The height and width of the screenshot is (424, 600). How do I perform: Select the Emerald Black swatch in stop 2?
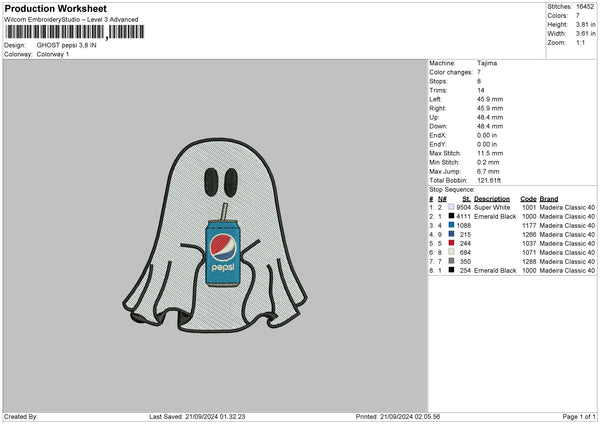[451, 216]
